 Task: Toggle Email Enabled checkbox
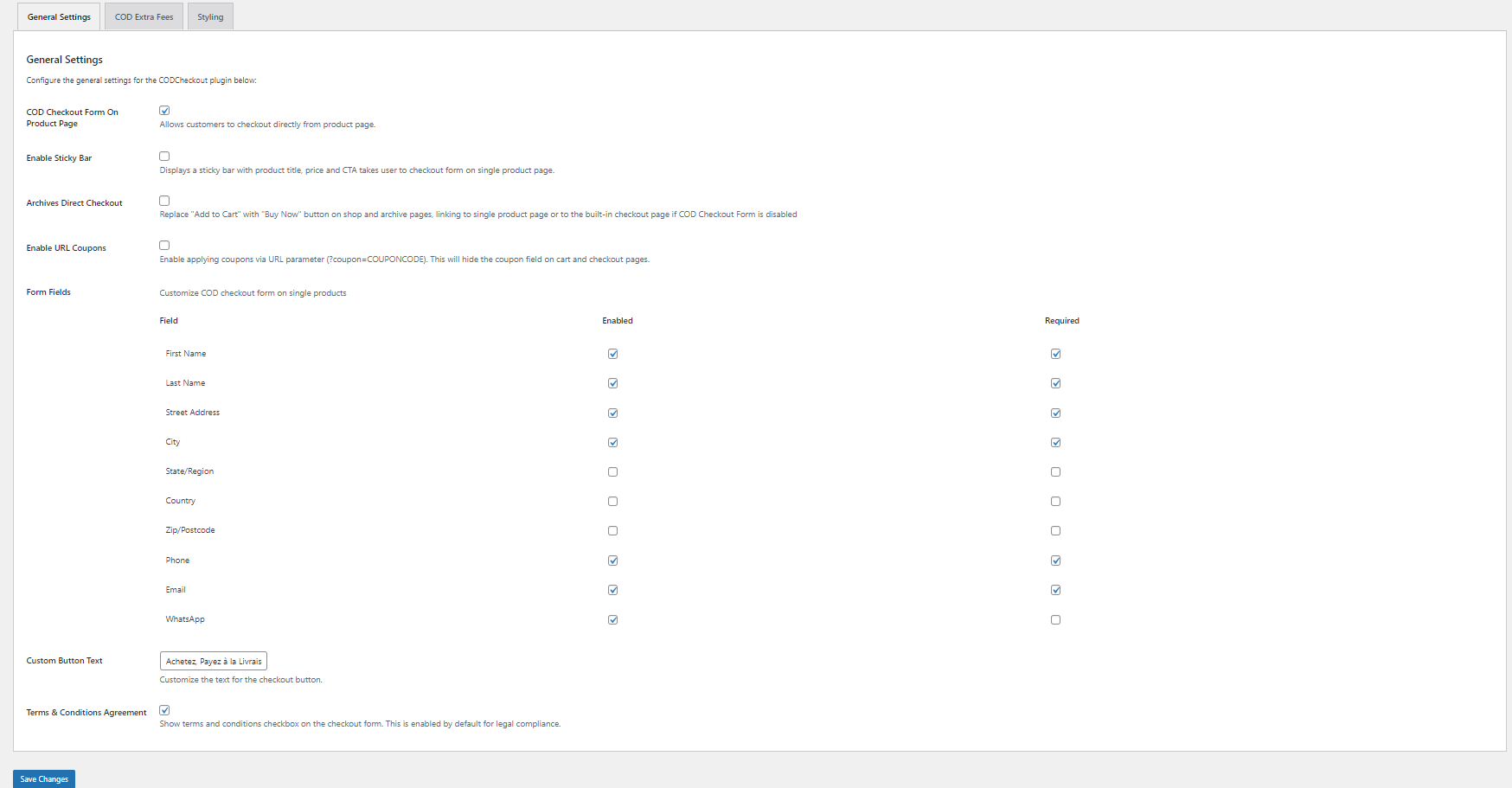[613, 590]
